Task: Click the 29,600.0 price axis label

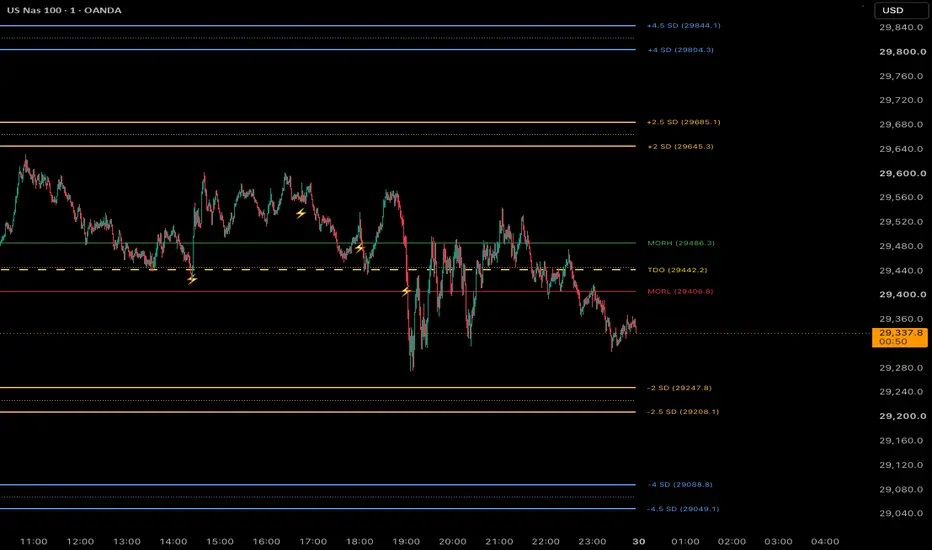Action: (902, 173)
